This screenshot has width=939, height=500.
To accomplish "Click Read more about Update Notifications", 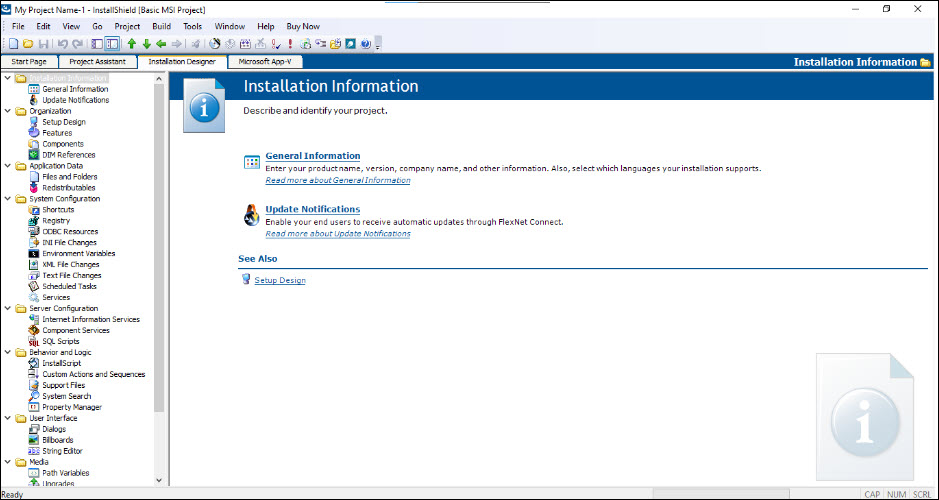I will (338, 234).
